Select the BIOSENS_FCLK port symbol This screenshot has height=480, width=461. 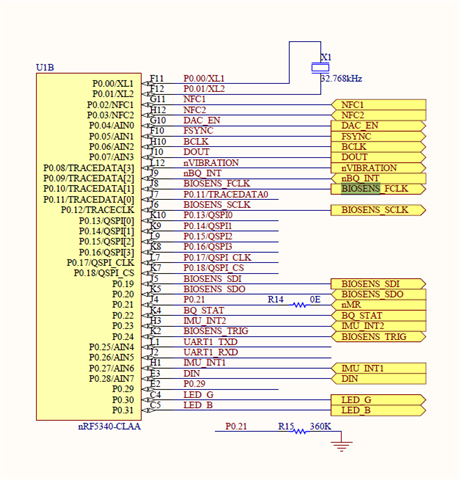point(378,189)
